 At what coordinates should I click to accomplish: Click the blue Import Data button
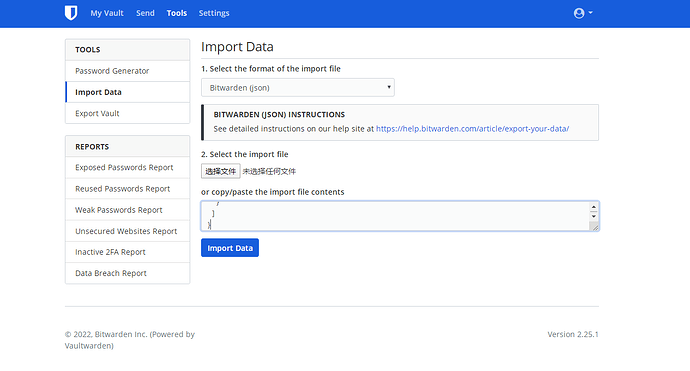(230, 248)
